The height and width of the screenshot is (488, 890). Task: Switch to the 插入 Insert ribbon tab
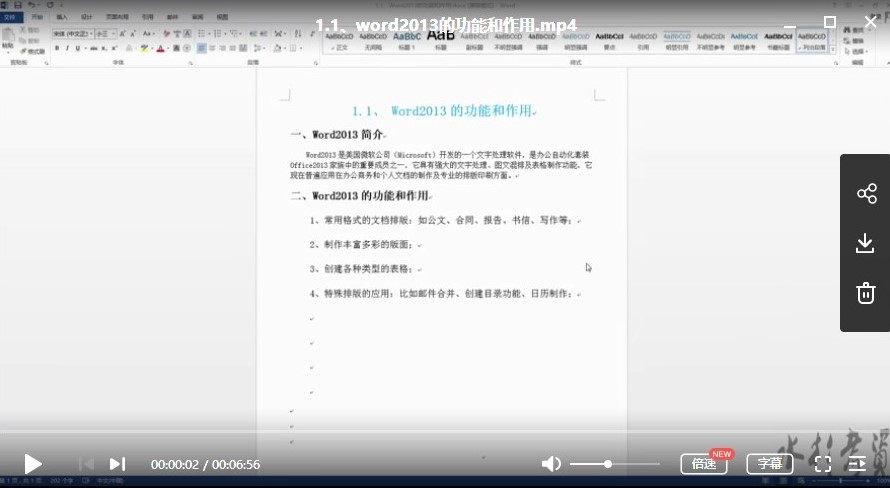(x=62, y=17)
